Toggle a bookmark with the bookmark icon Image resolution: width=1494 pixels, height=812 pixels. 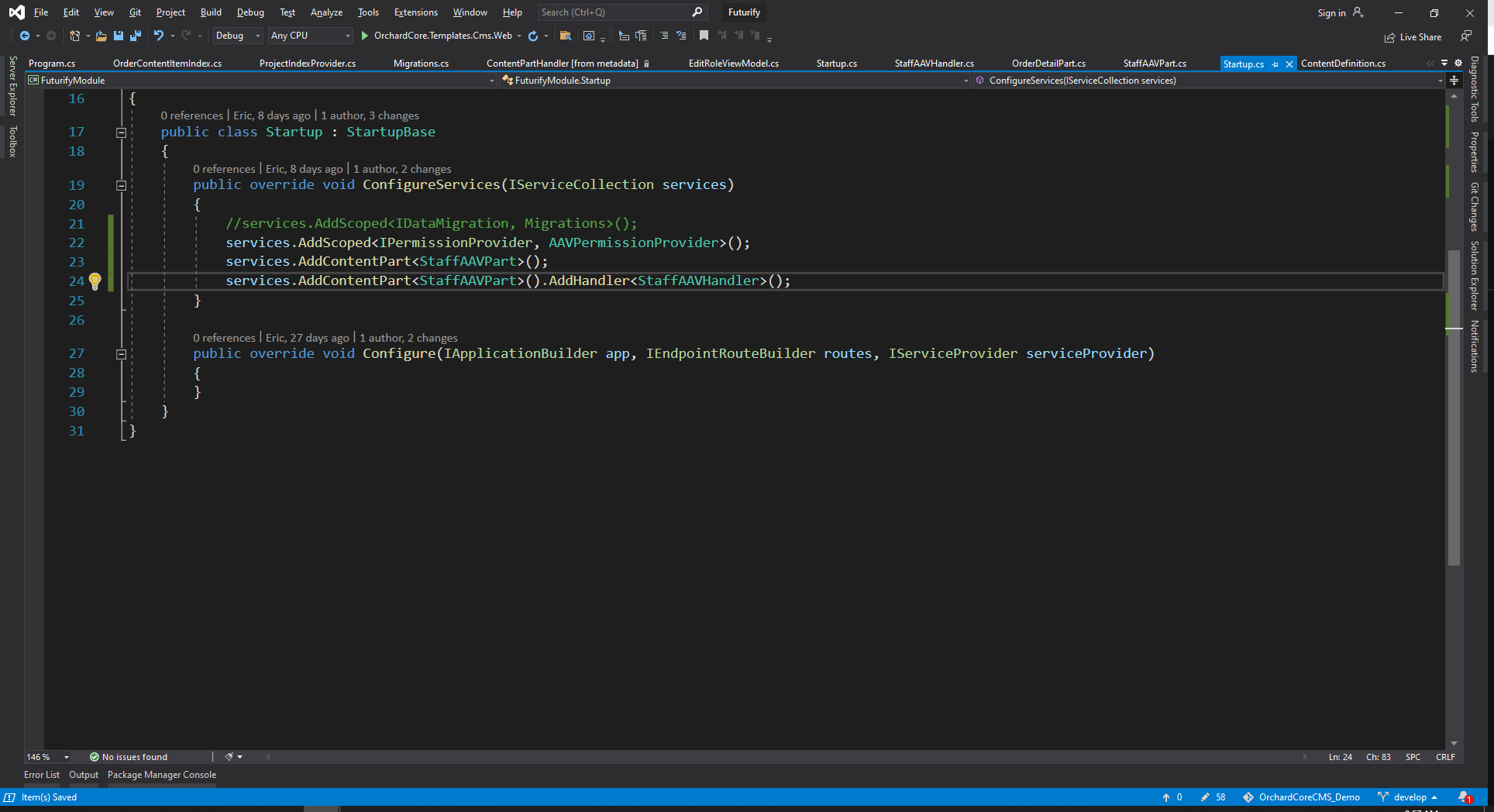pos(704,36)
